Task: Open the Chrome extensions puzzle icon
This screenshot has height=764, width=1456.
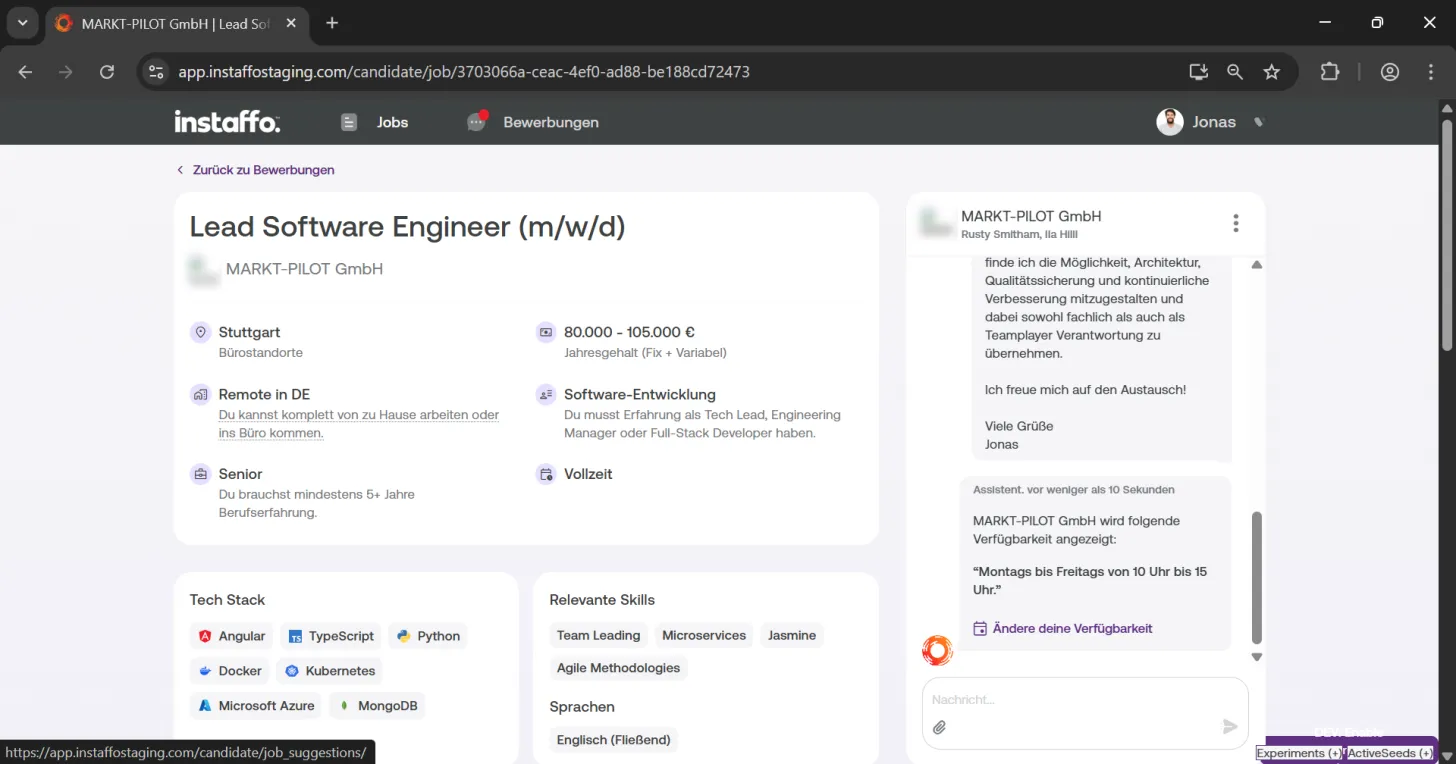Action: tap(1330, 72)
